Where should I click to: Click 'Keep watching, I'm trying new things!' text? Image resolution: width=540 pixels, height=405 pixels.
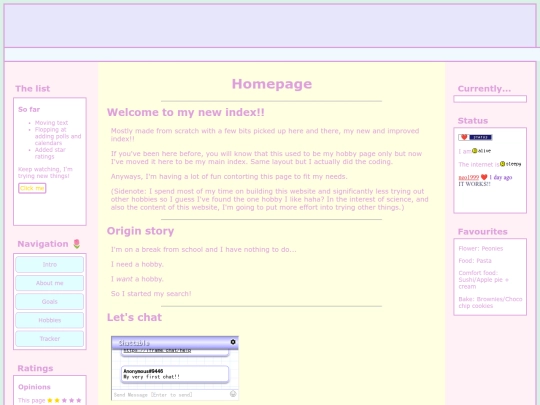click(x=45, y=173)
